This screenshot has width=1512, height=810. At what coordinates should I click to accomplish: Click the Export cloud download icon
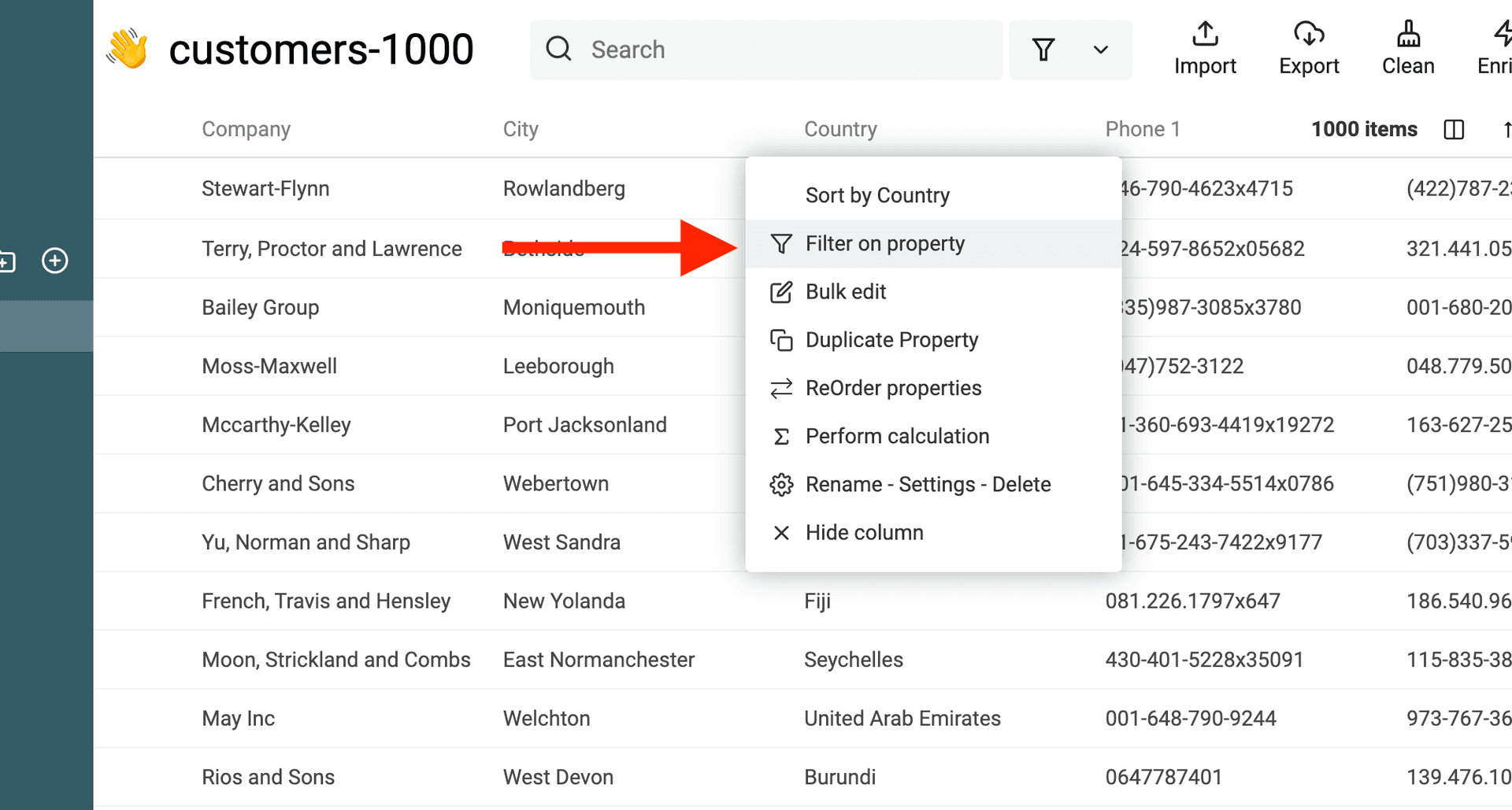(x=1308, y=35)
